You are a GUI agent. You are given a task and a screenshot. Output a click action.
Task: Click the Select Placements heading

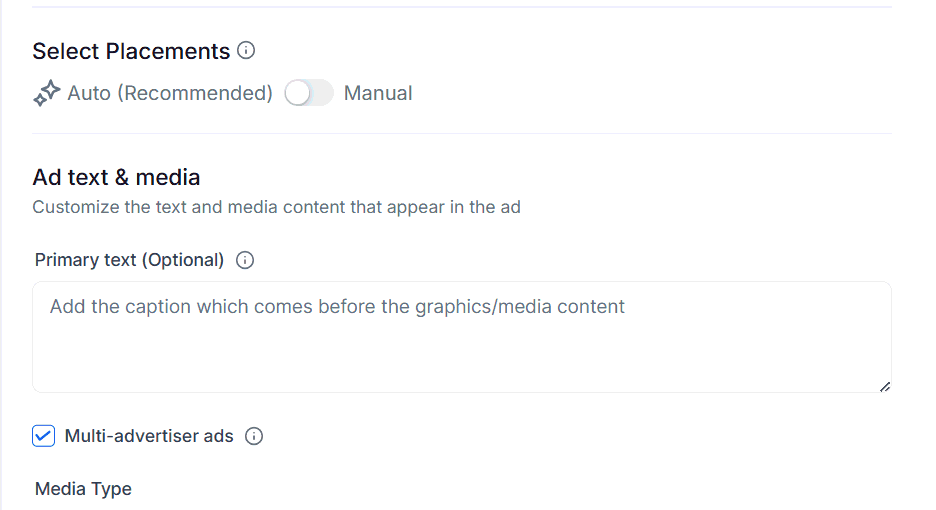(131, 51)
